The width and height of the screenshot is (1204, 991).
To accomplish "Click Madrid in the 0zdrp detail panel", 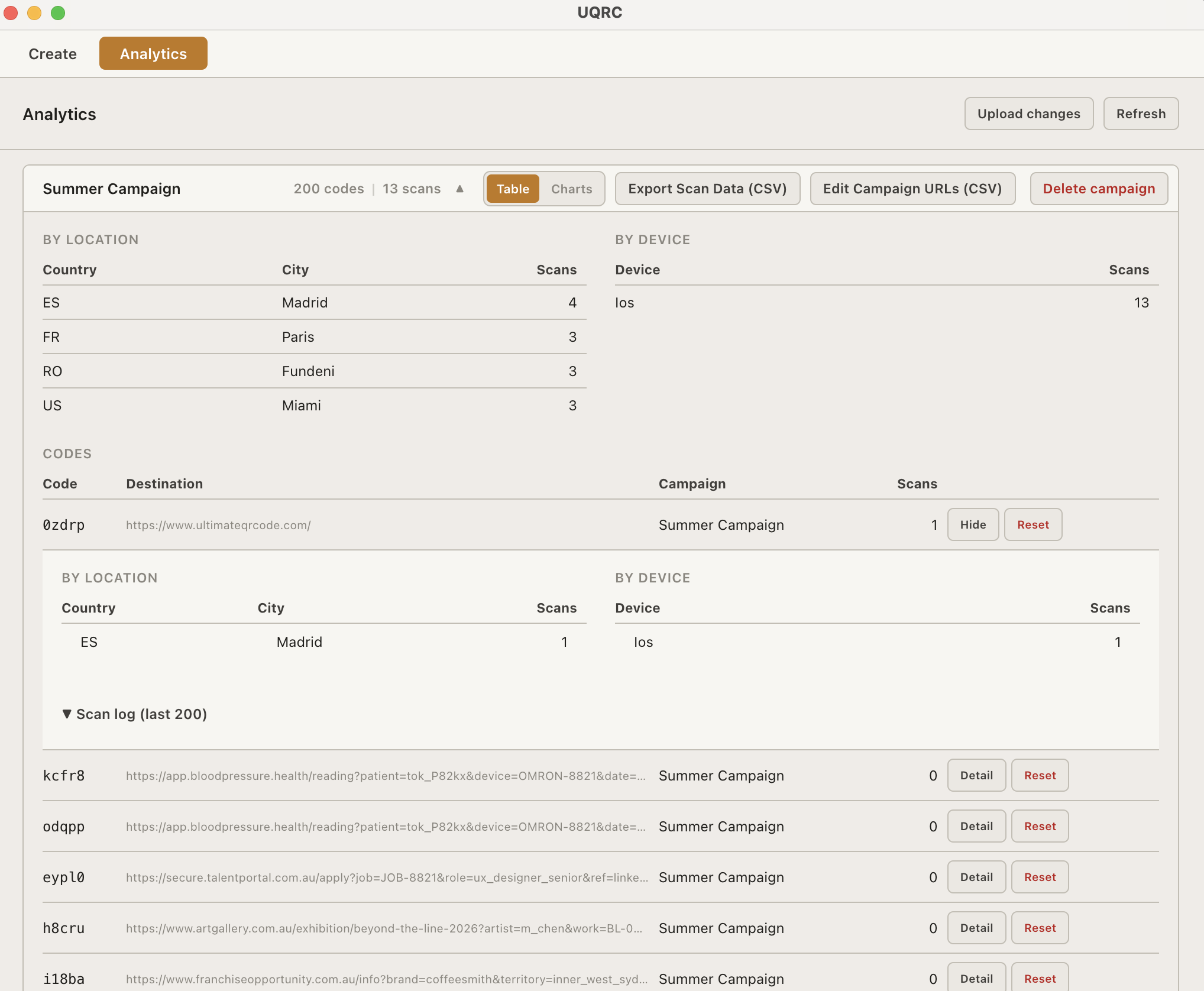I will click(299, 642).
